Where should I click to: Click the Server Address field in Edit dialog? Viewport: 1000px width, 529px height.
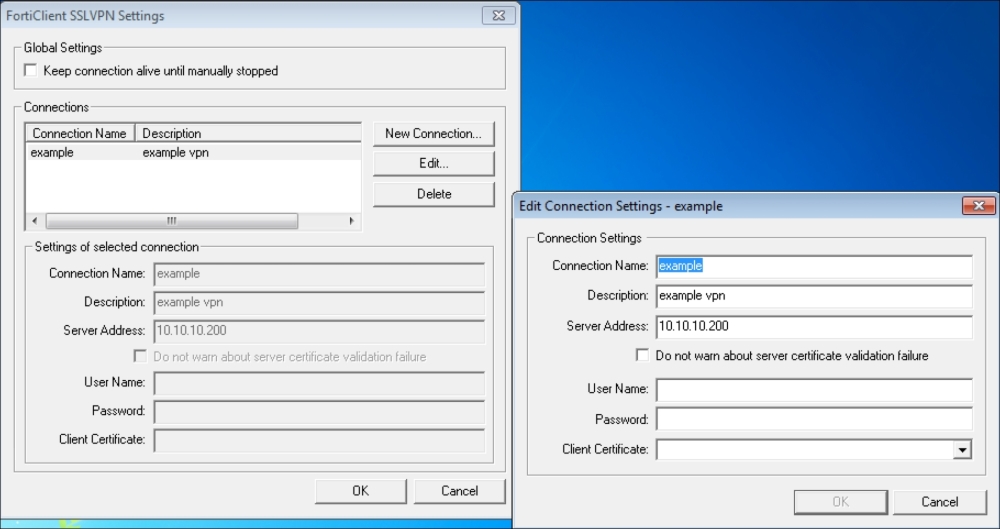814,326
